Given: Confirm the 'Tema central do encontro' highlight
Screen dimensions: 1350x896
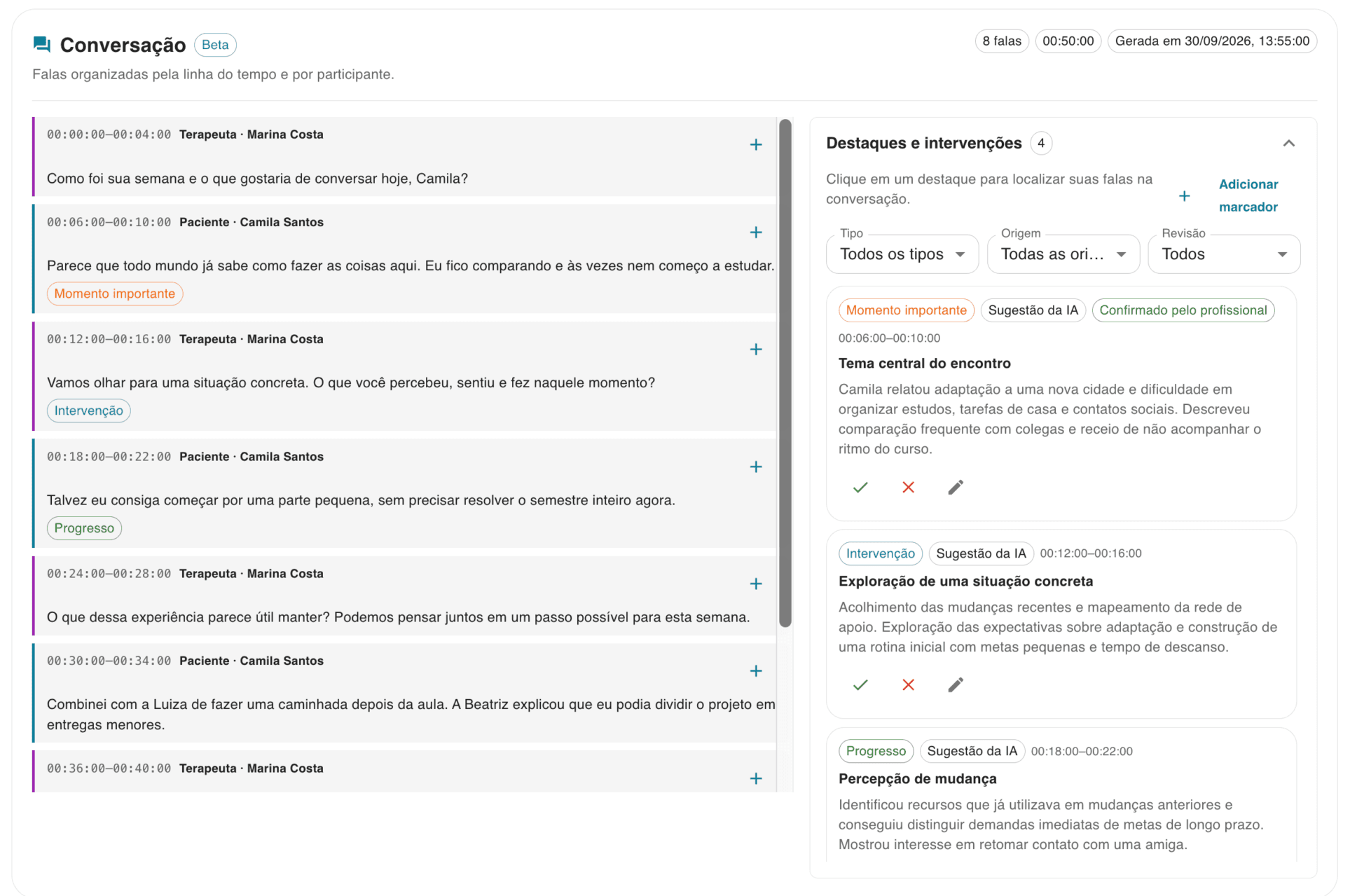Looking at the screenshot, I should click(x=860, y=488).
